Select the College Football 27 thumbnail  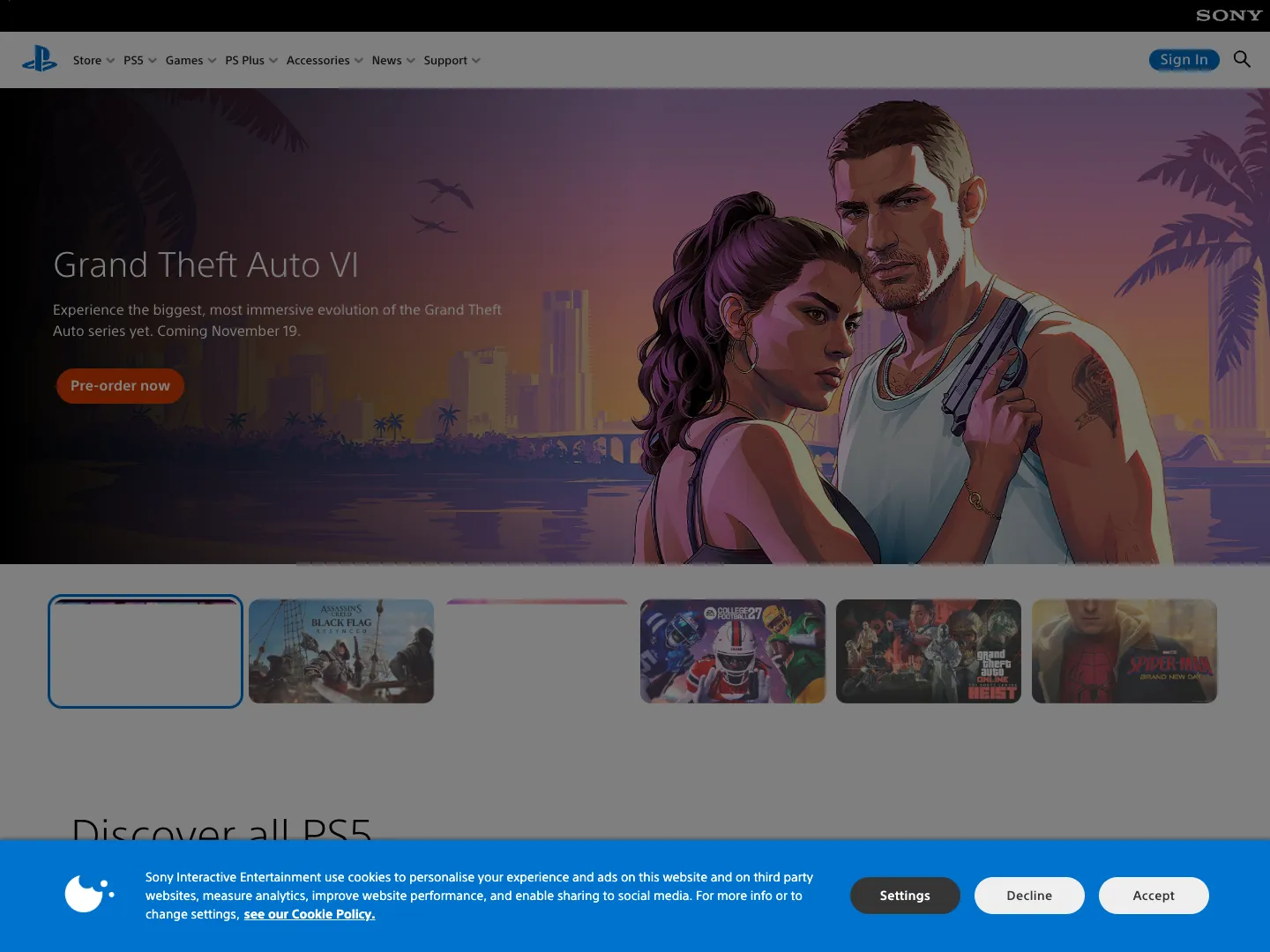pyautogui.click(x=733, y=651)
